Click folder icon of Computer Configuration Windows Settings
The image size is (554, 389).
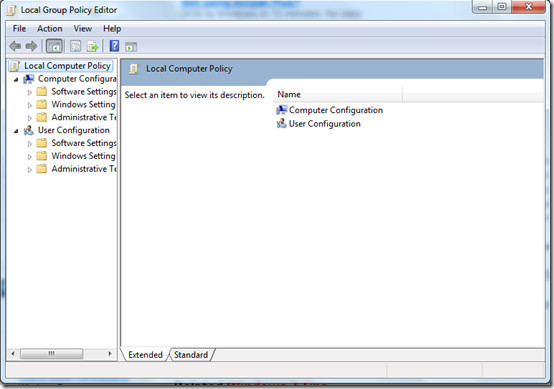pyautogui.click(x=42, y=105)
